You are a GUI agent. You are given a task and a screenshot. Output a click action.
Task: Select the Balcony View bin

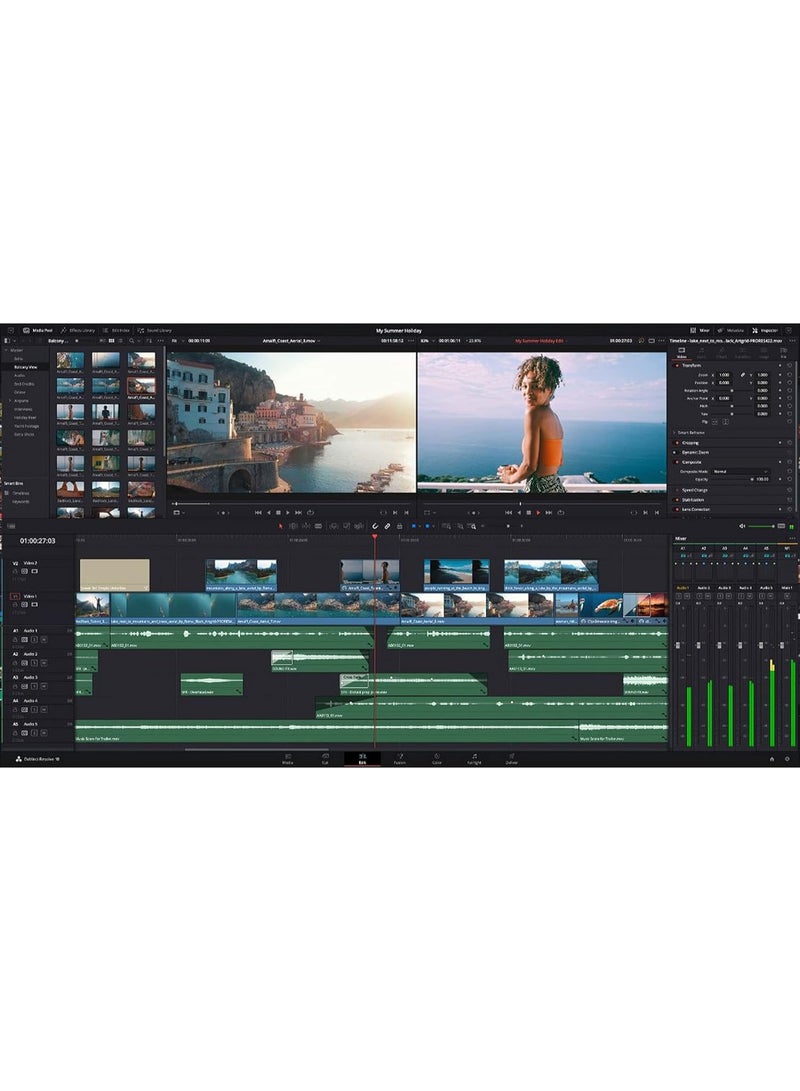click(x=26, y=367)
